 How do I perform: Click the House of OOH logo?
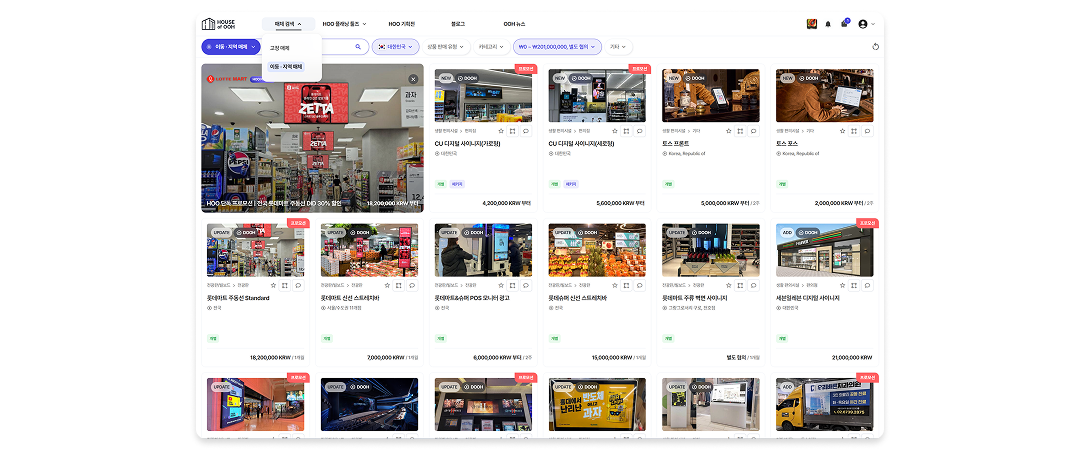click(x=218, y=24)
